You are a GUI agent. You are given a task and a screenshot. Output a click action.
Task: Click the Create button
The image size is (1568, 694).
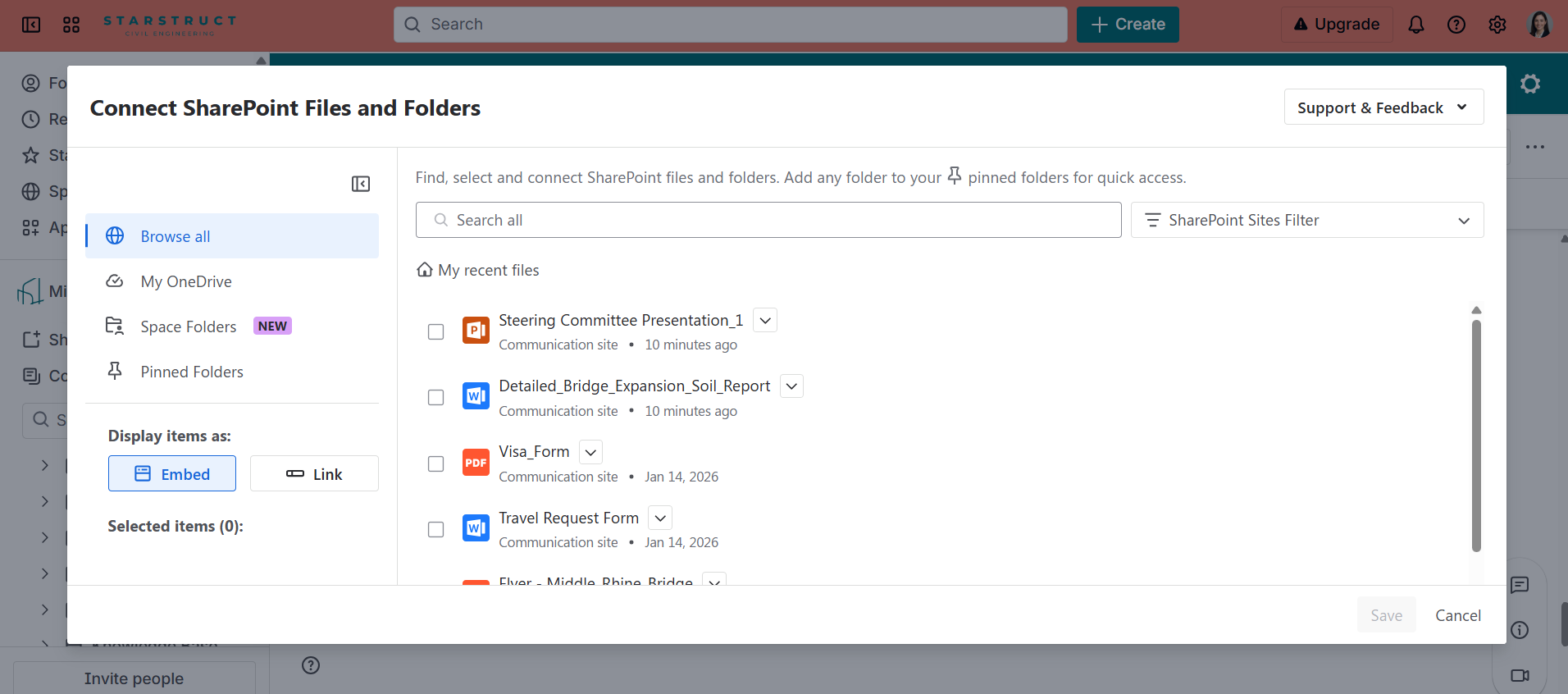click(1128, 25)
